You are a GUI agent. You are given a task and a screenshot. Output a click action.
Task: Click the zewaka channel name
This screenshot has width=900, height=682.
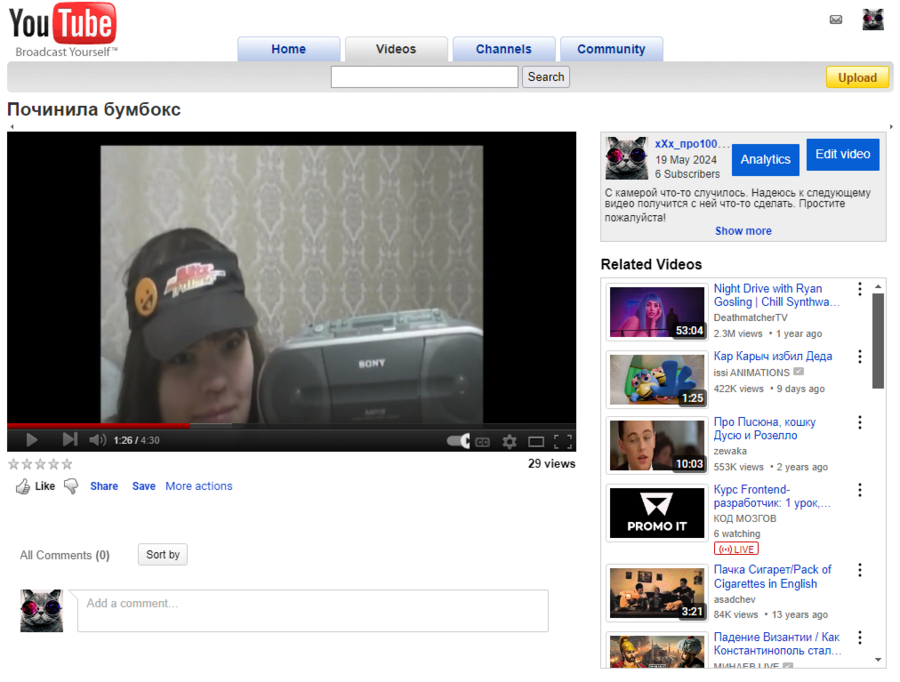point(730,452)
